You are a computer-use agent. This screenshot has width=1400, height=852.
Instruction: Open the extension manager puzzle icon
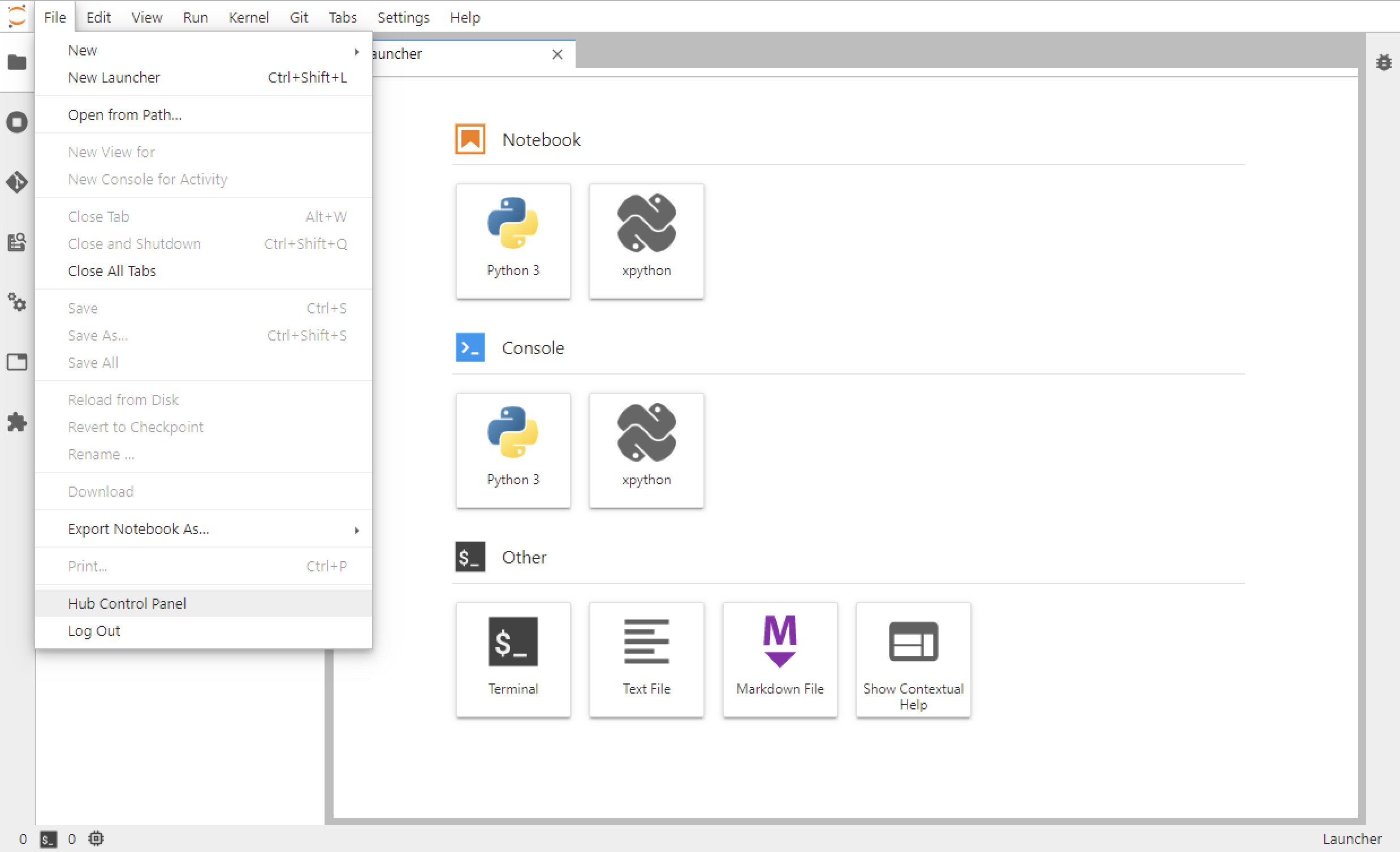pyautogui.click(x=16, y=422)
